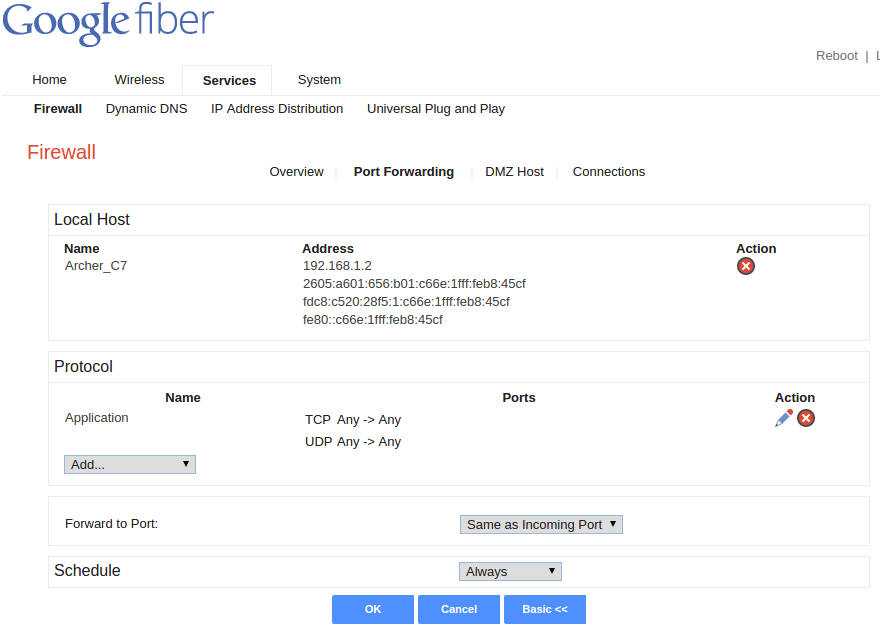880x630 pixels.
Task: Click the Schedule section heading
Action: click(87, 571)
